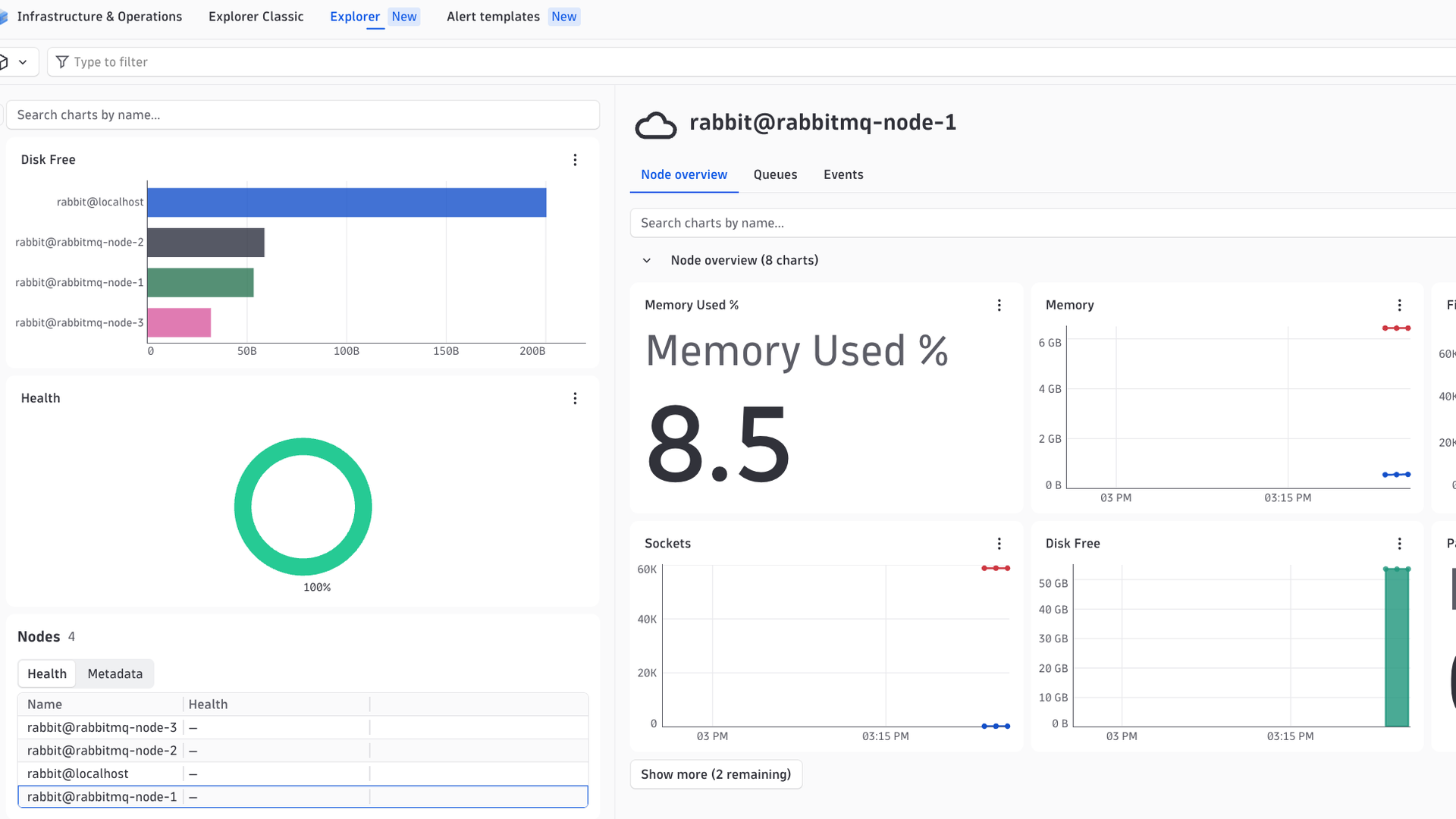The width and height of the screenshot is (1456, 819).
Task: Select rabbit@localhost row in Nodes table
Action: click(303, 773)
